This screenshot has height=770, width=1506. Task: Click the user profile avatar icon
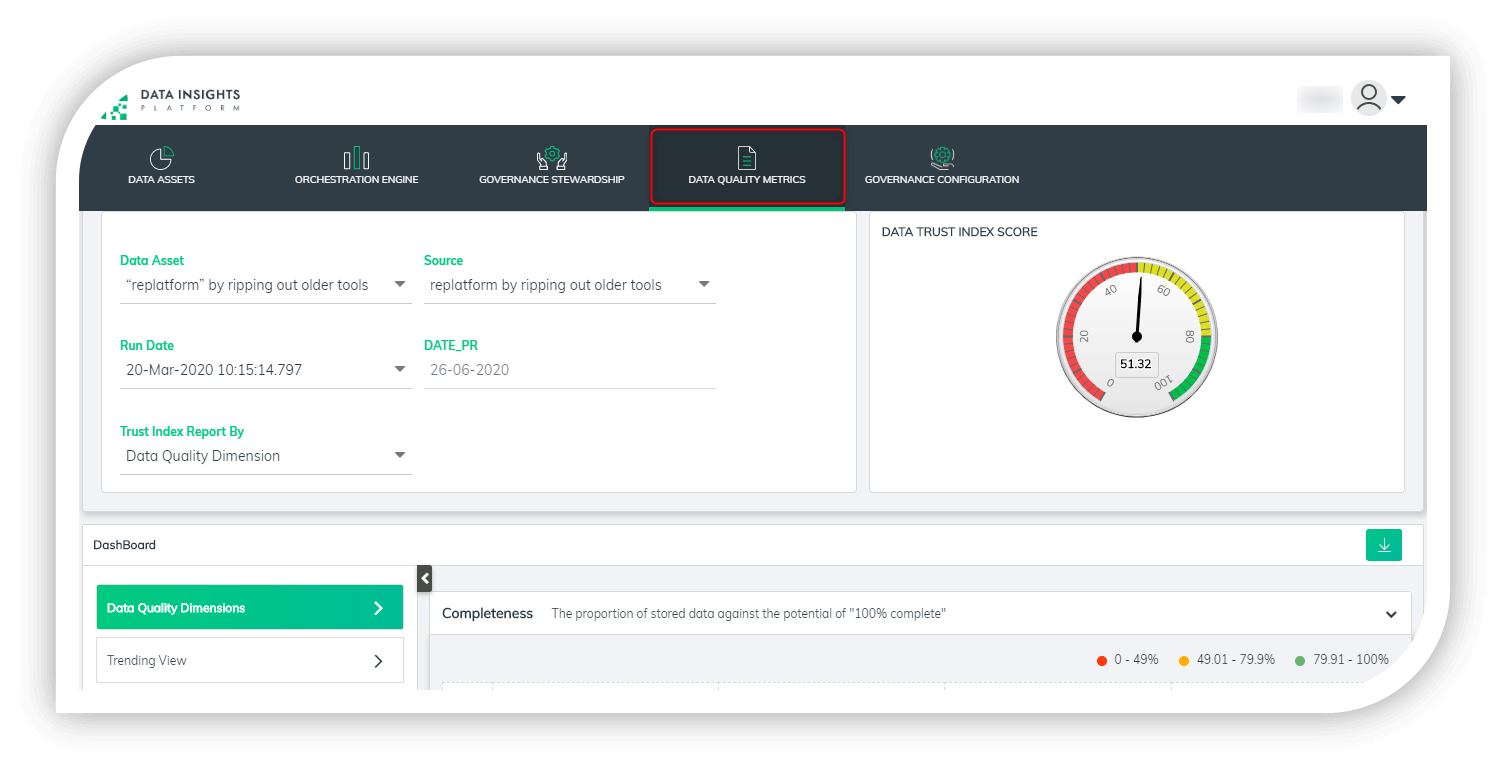(x=1368, y=98)
